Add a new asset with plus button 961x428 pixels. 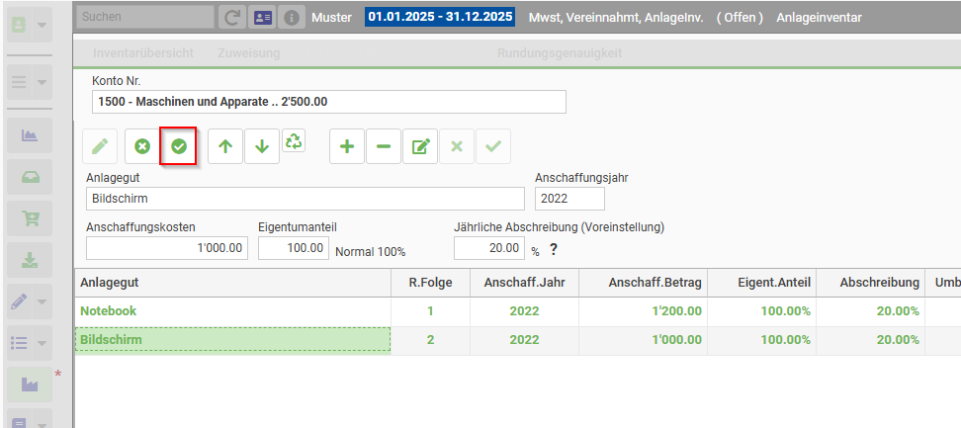(347, 147)
